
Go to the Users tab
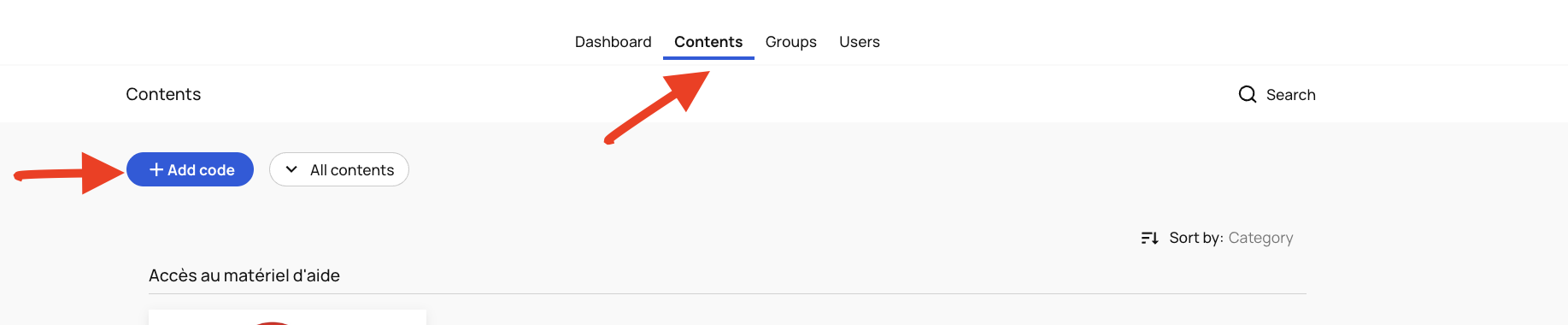(859, 42)
